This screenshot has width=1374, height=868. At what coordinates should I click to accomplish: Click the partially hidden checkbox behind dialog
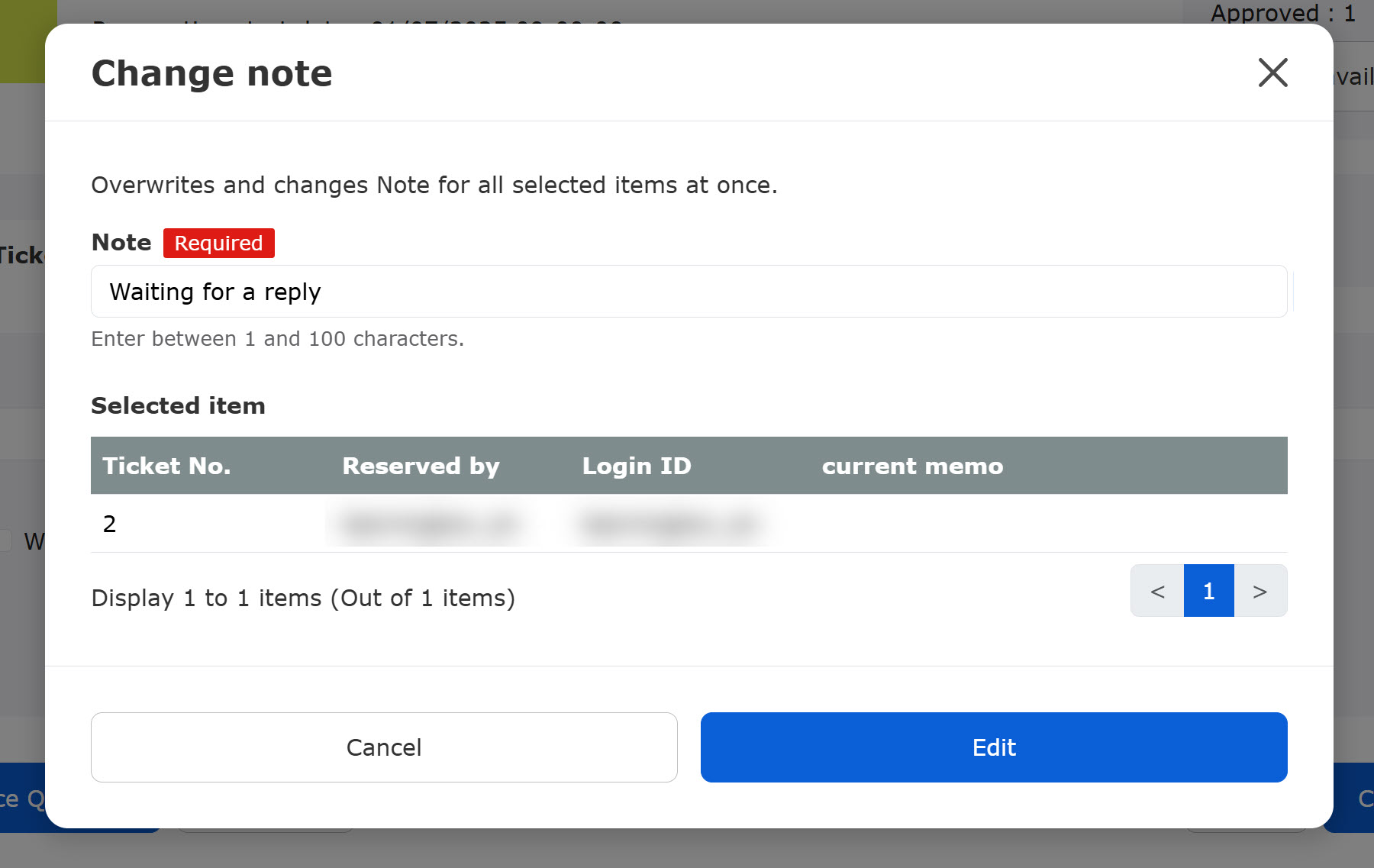click(5, 540)
